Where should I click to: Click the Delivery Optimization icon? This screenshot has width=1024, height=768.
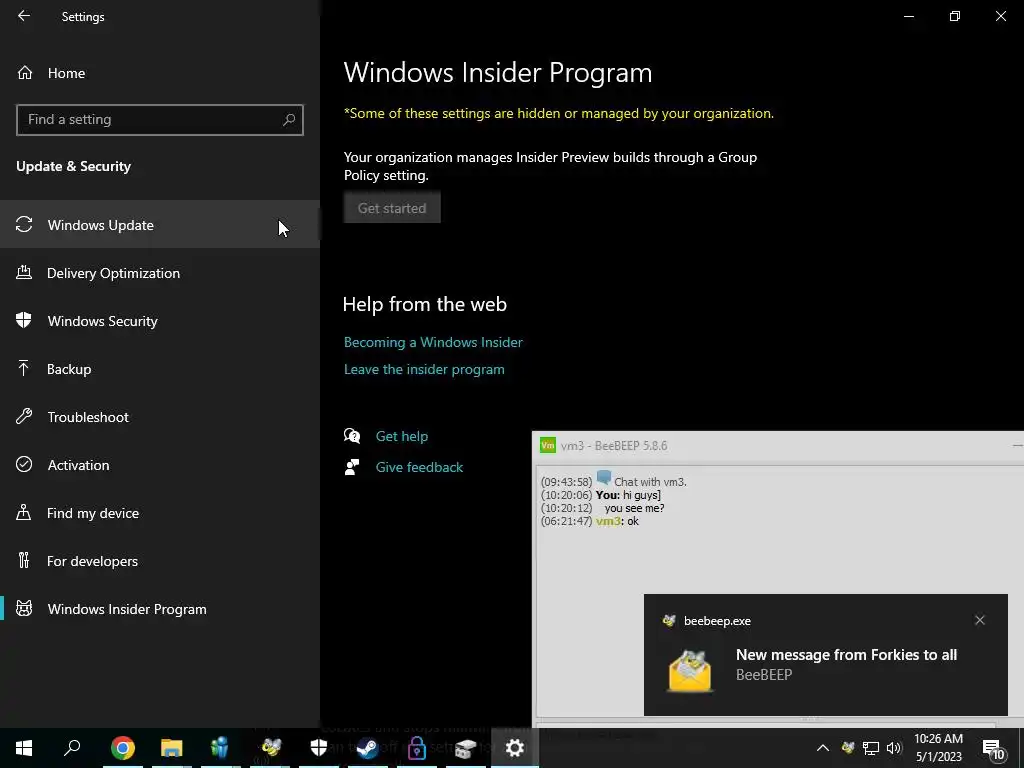point(24,272)
